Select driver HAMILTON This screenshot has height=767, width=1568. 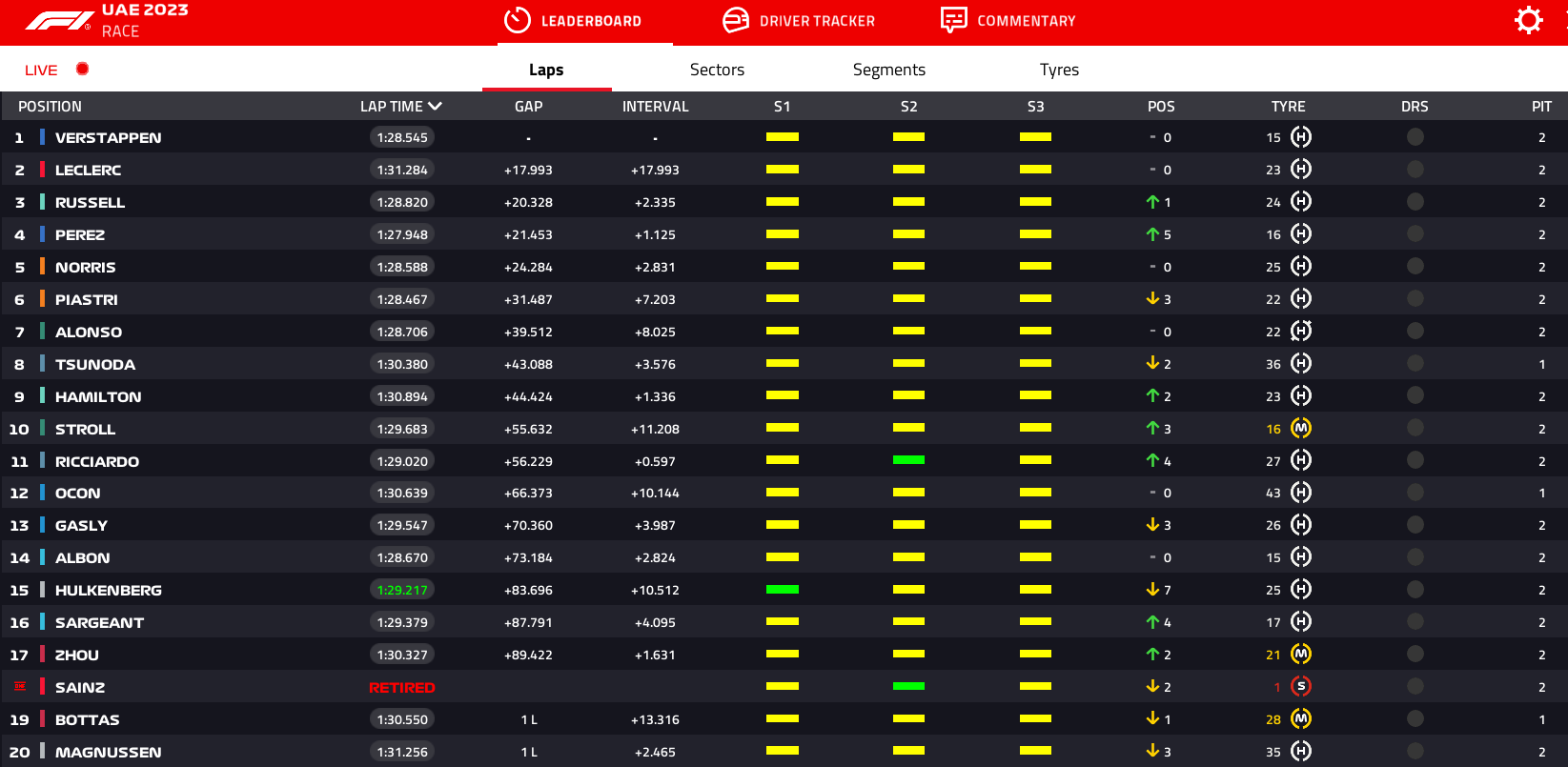(98, 397)
